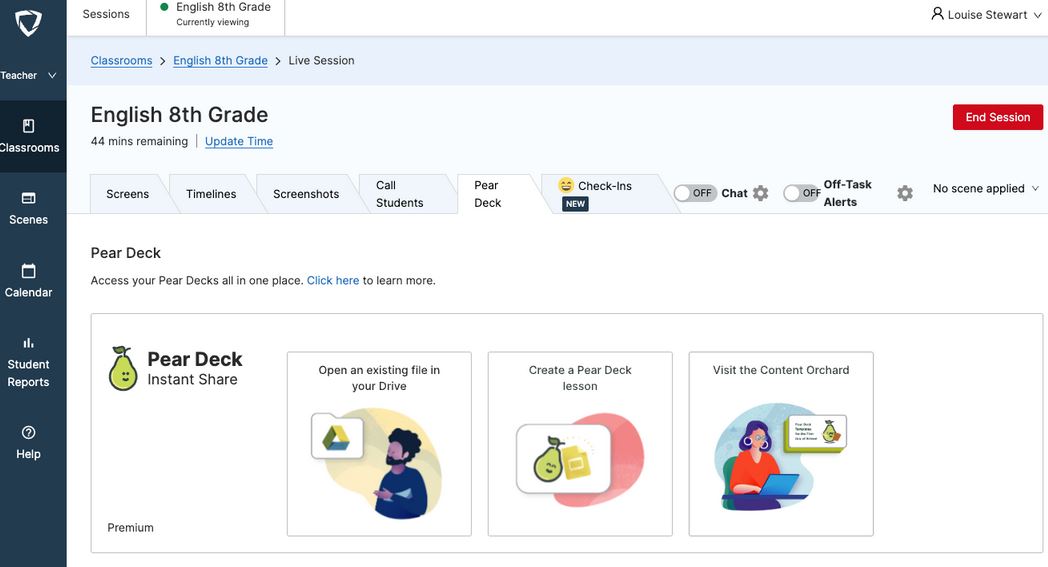
Task: Click the user profile icon
Action: (x=937, y=13)
